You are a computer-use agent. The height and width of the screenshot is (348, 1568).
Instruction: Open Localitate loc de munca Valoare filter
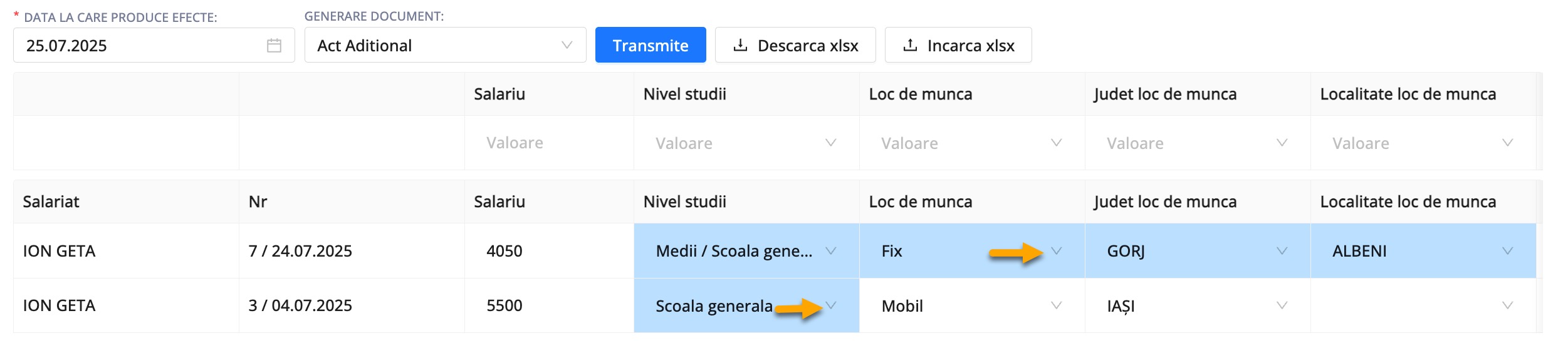coord(1423,143)
